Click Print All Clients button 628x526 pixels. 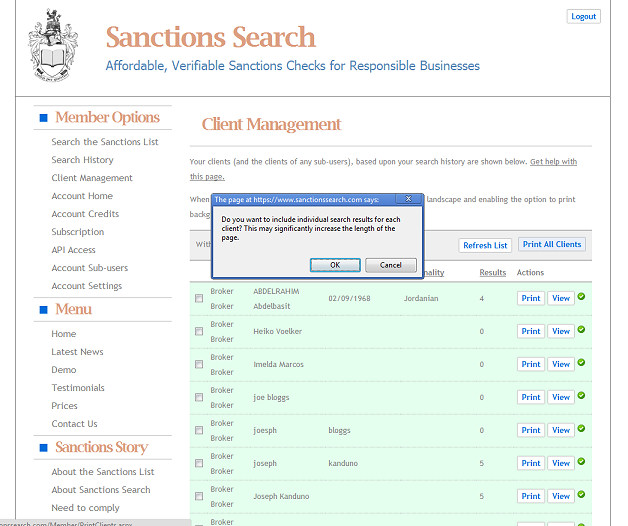tap(552, 244)
